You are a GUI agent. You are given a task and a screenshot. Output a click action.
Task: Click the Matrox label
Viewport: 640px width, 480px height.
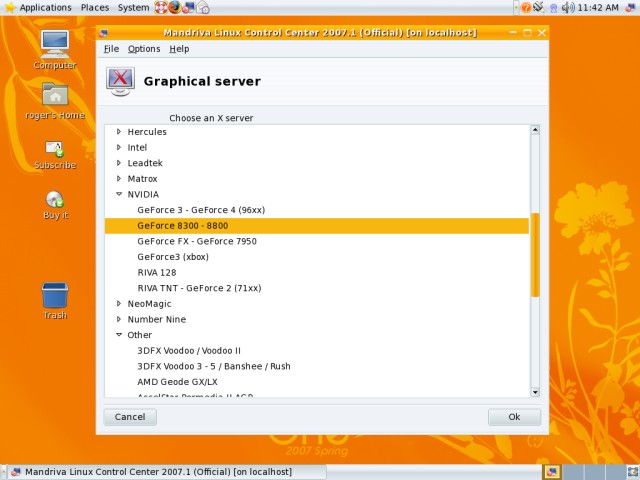(x=142, y=178)
